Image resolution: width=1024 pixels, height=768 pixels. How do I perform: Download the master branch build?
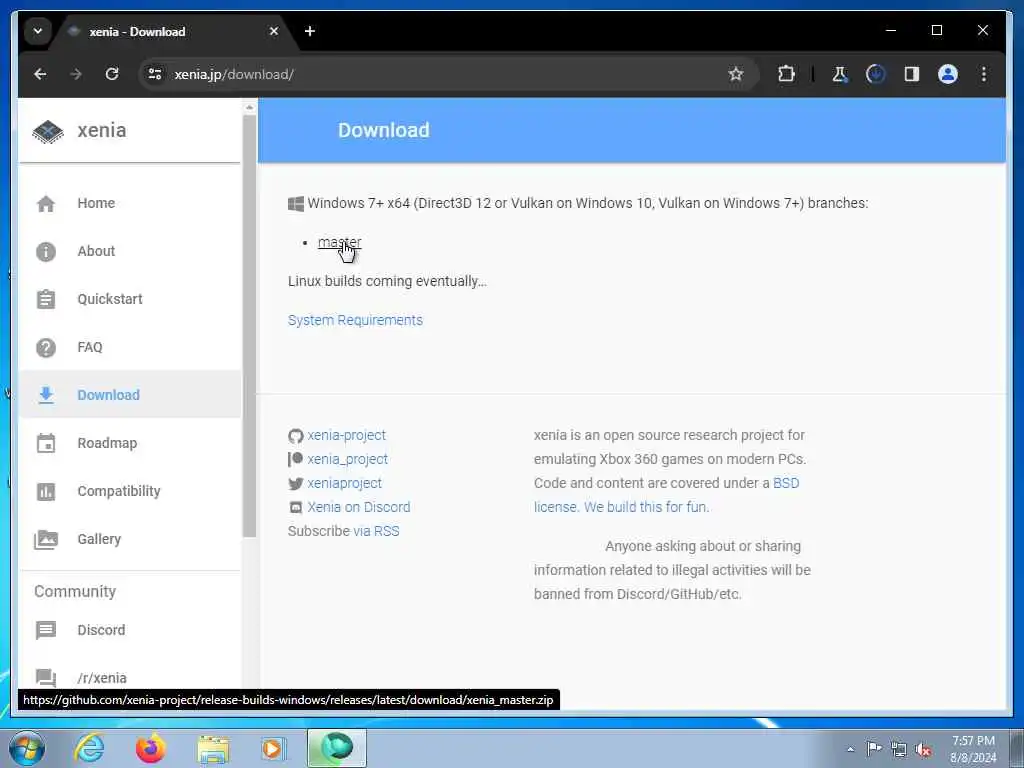coord(339,242)
